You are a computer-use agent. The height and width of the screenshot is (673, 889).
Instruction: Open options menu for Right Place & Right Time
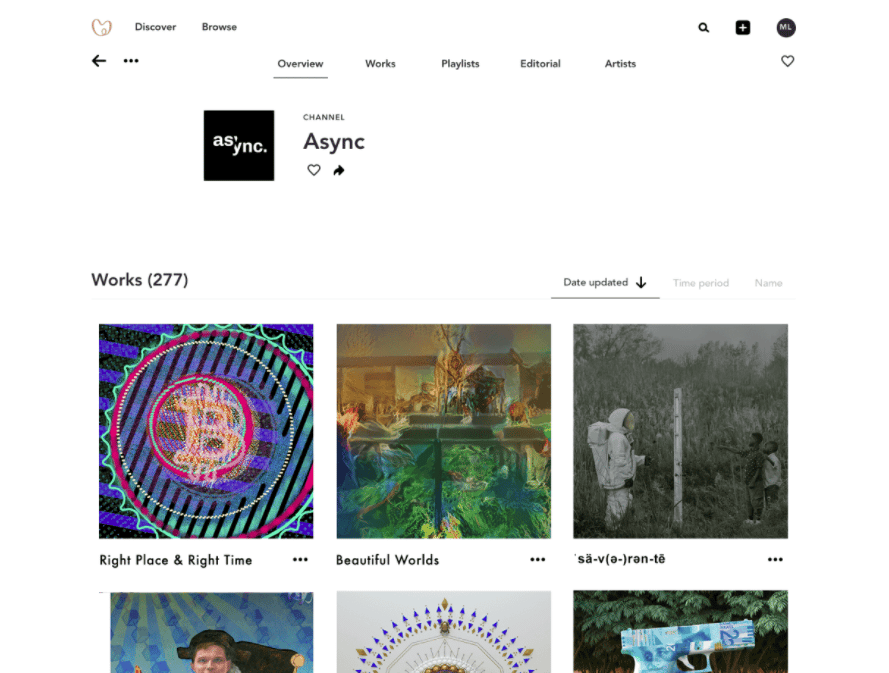[x=301, y=559]
